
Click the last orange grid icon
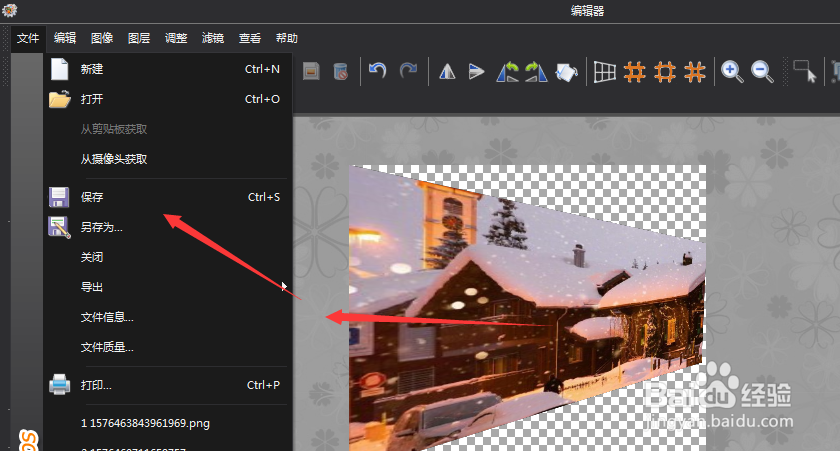click(x=695, y=72)
